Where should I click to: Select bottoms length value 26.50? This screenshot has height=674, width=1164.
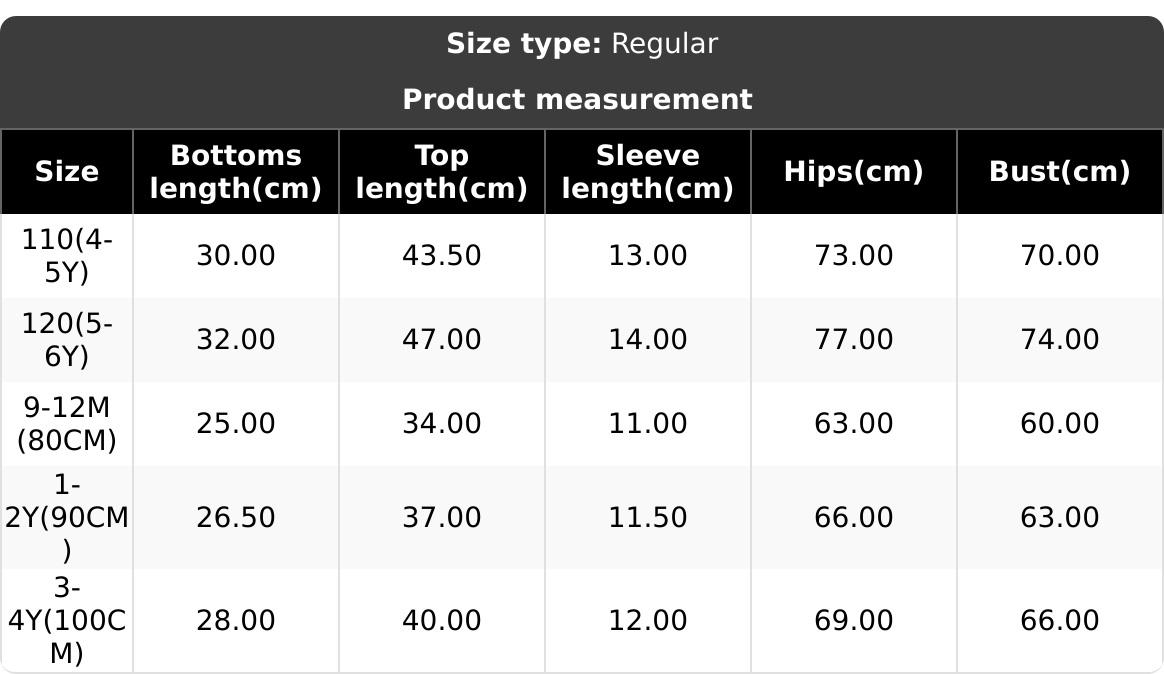coord(235,517)
